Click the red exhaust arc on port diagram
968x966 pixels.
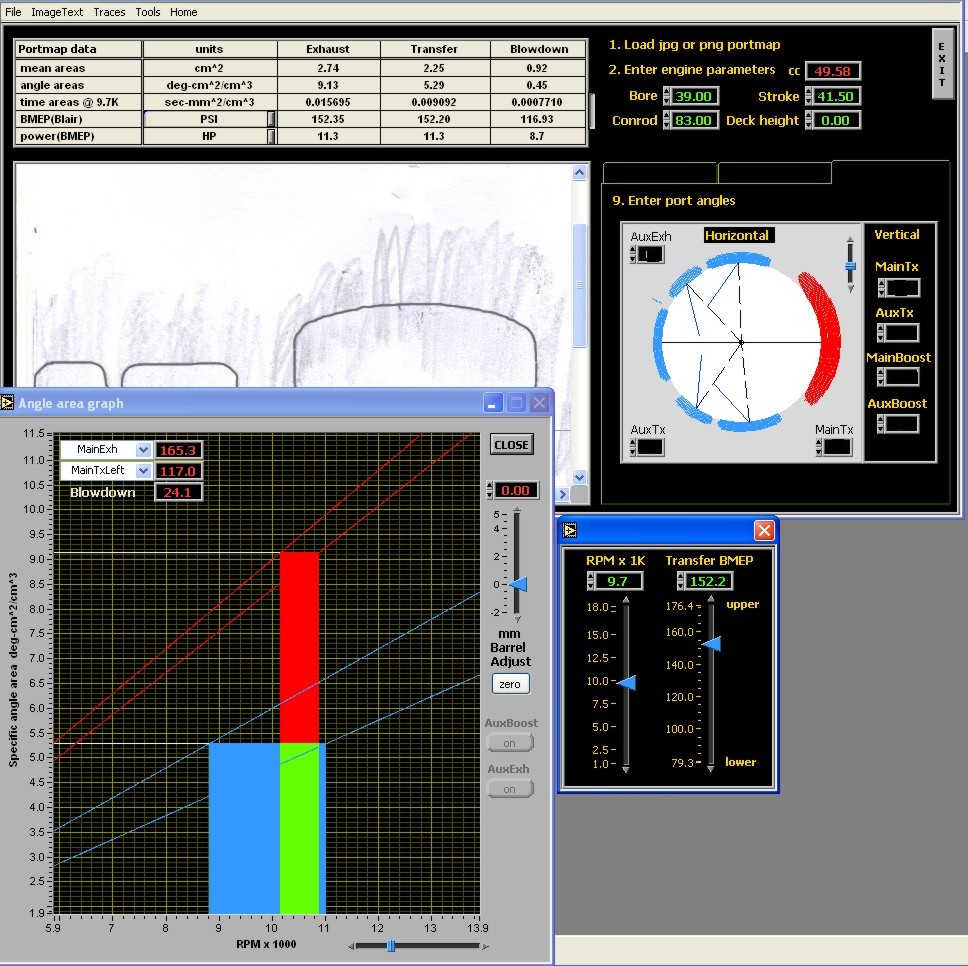click(826, 339)
